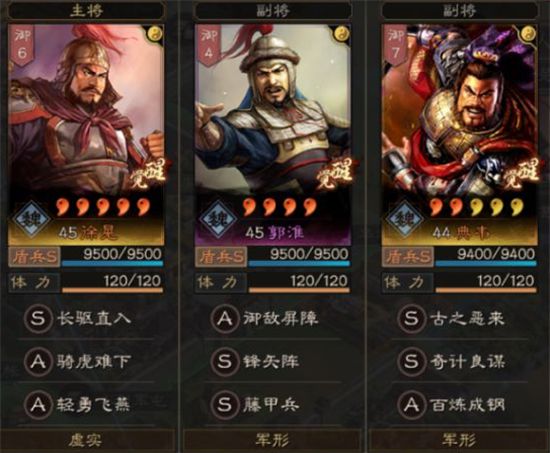
Task: Tap the 魏 faction badge on 典韦's card
Action: 405,219
